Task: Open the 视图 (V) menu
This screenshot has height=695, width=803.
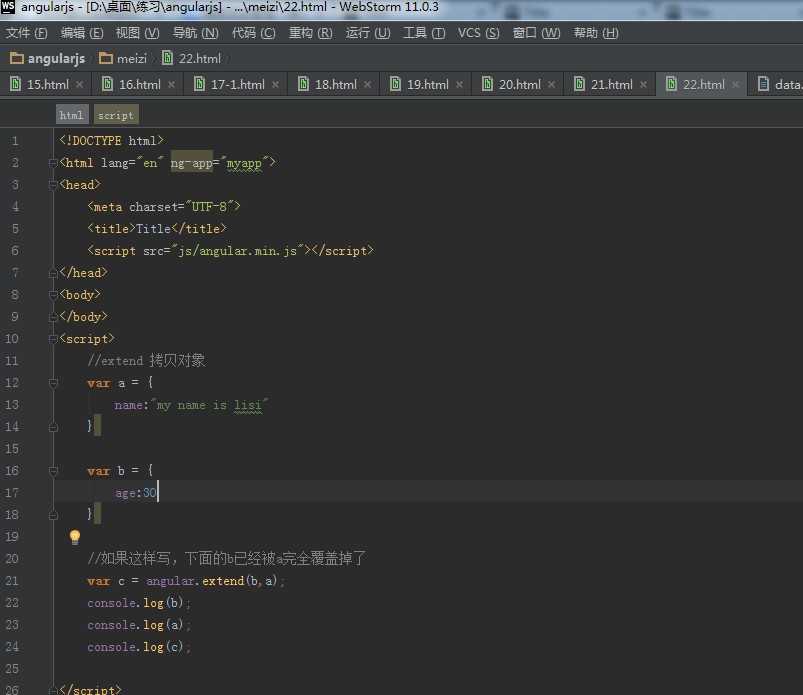Action: [137, 33]
